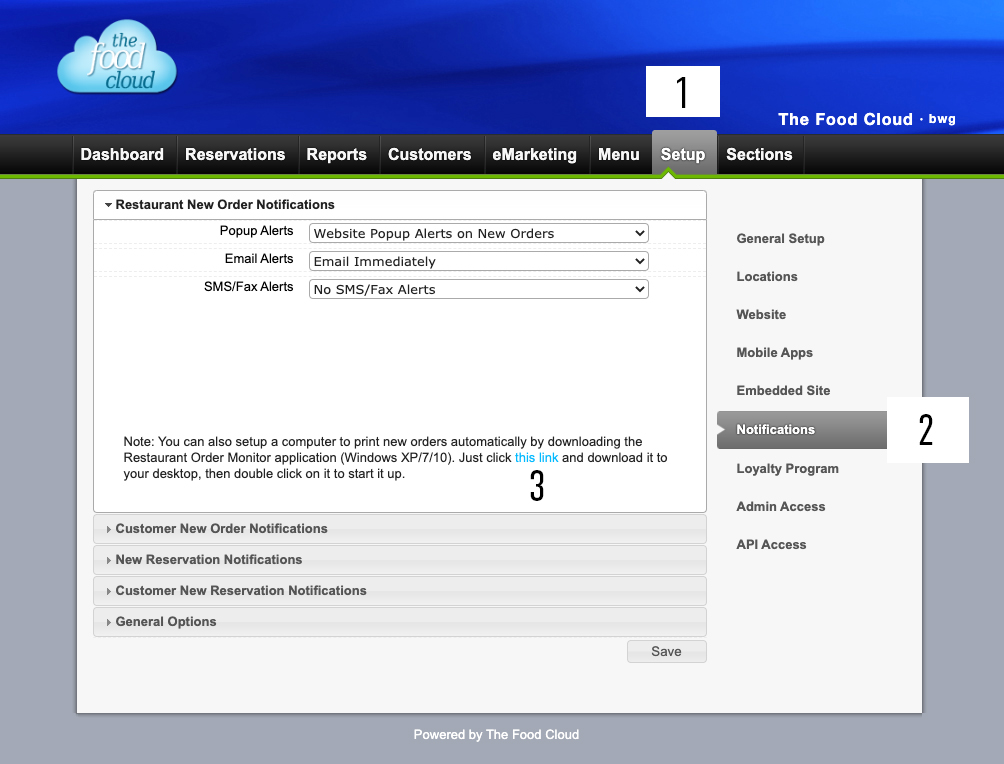The width and height of the screenshot is (1004, 764).
Task: Open the SMS/Fax Alerts dropdown
Action: pos(479,289)
